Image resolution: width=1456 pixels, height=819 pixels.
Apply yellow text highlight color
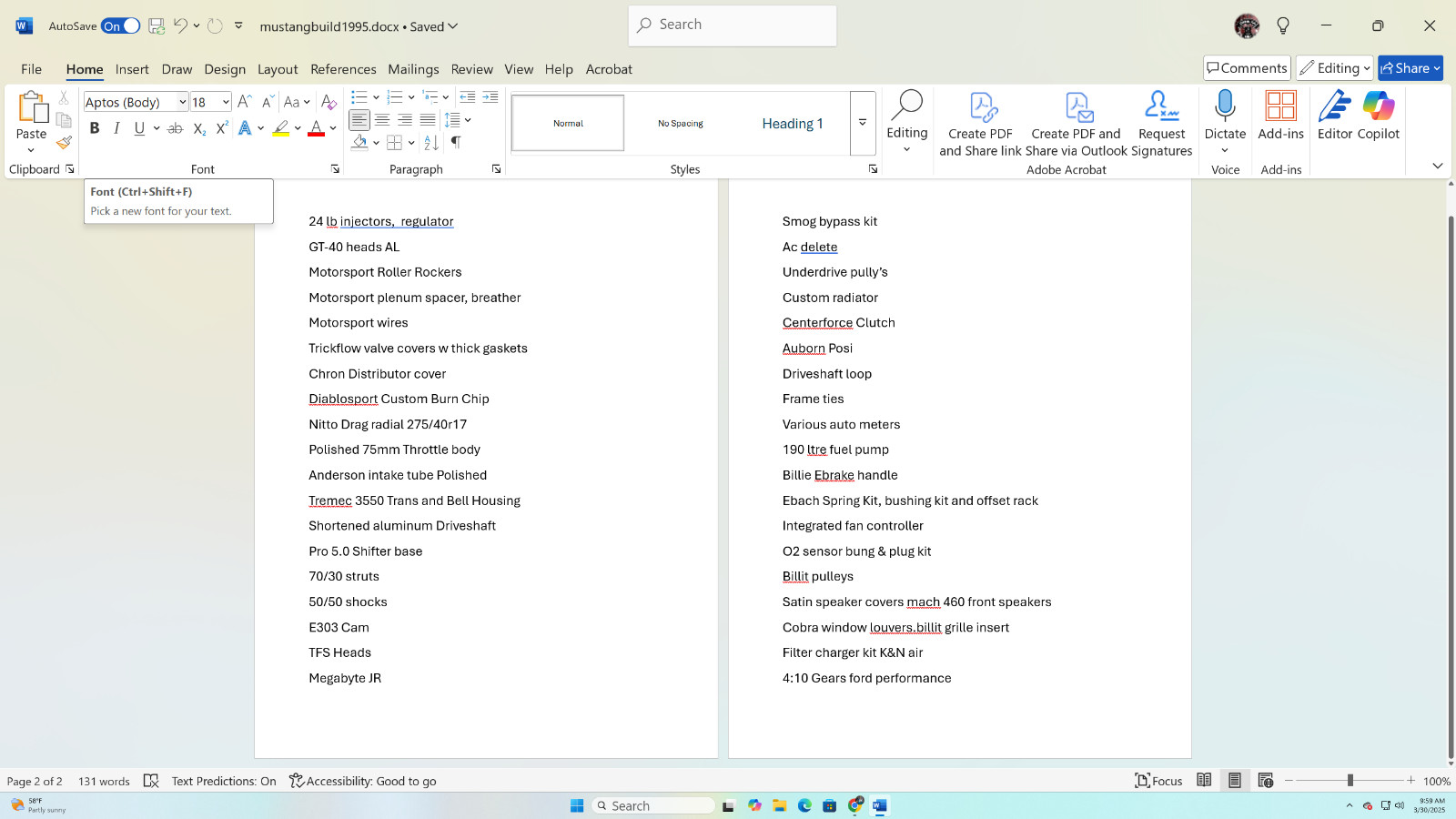pos(281,128)
